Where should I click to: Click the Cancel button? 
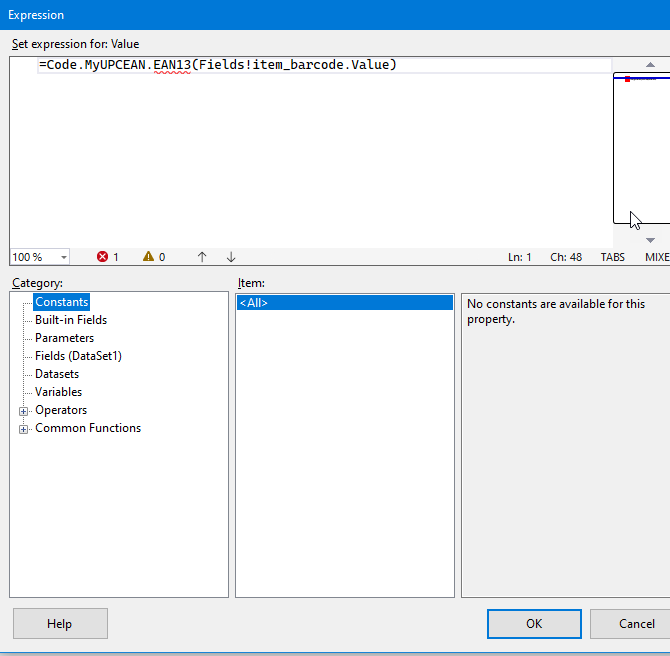pos(632,624)
